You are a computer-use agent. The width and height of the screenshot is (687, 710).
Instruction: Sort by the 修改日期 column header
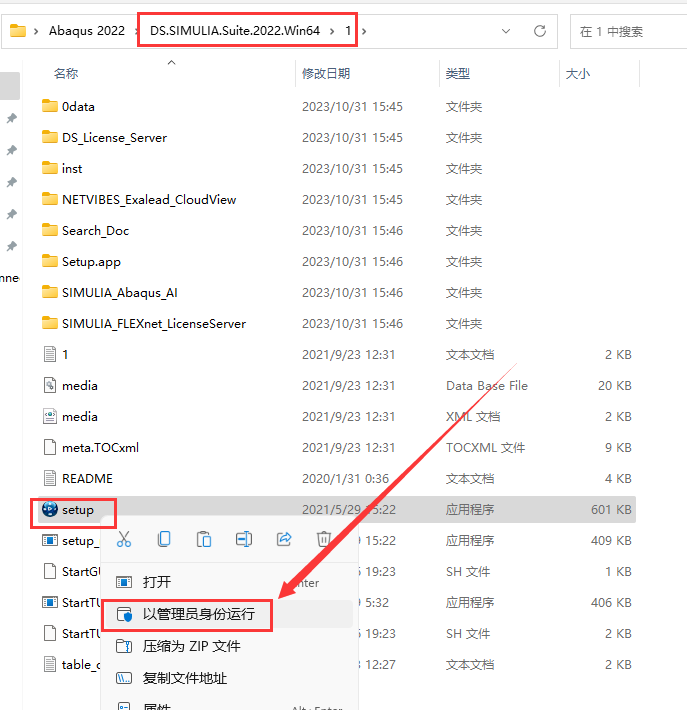coord(326,73)
